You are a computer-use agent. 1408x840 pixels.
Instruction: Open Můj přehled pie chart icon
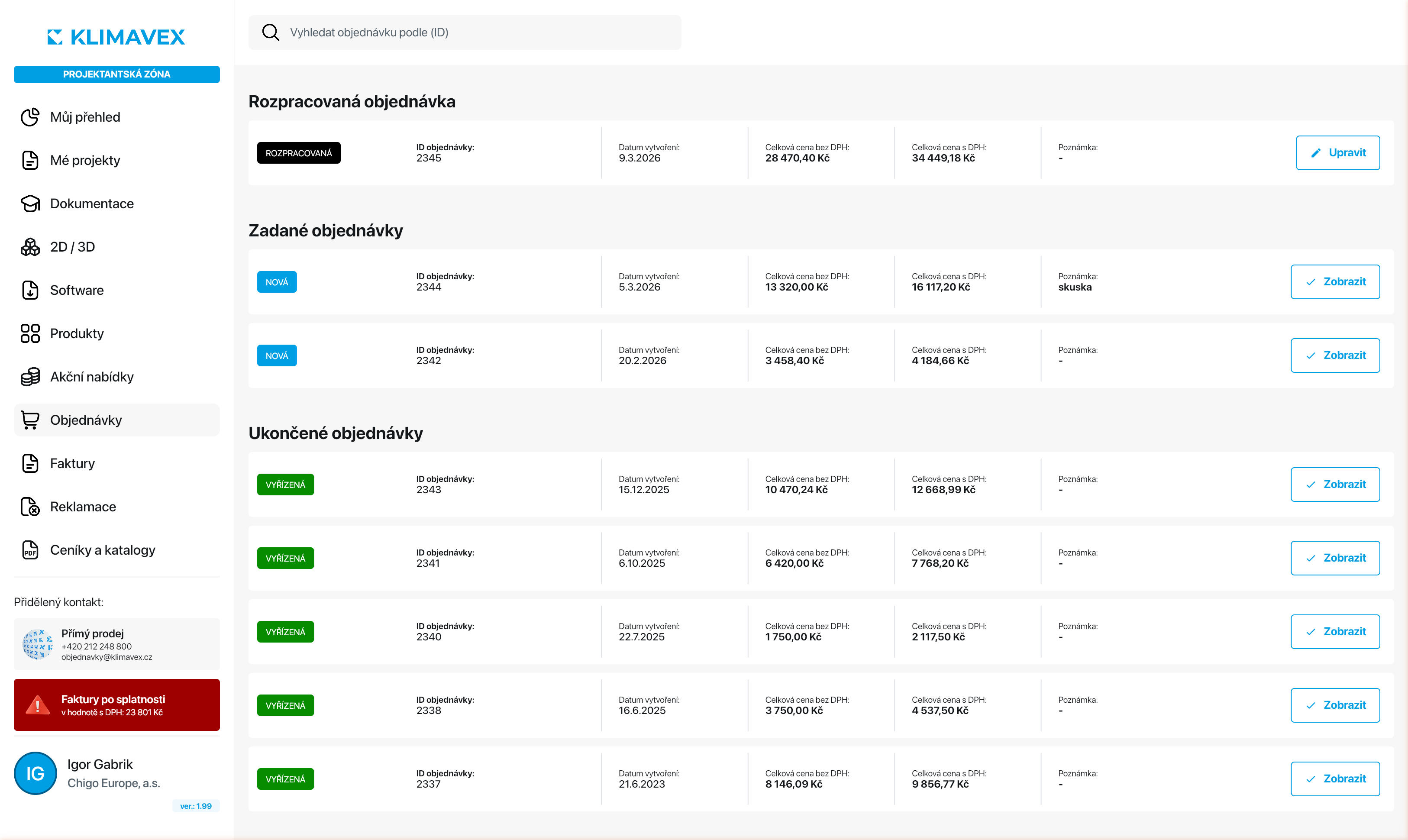pyautogui.click(x=30, y=117)
